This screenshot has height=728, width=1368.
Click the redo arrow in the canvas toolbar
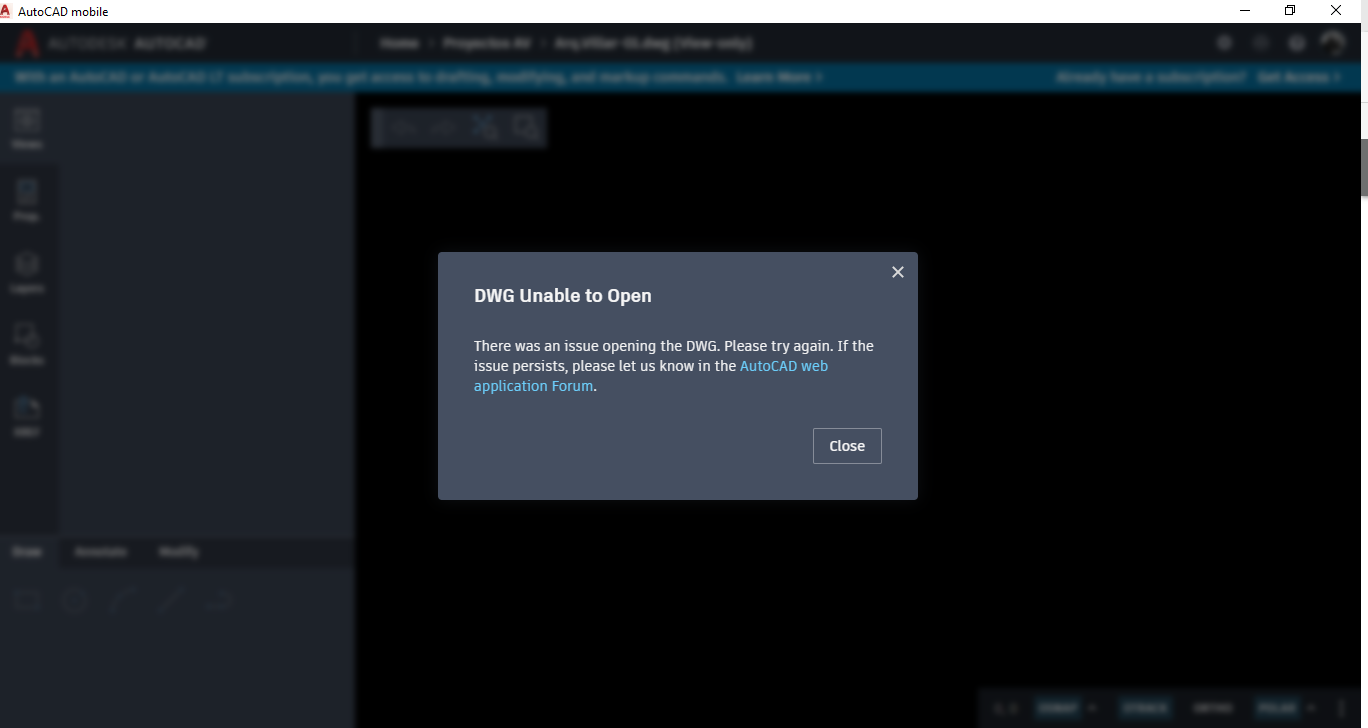coord(444,127)
